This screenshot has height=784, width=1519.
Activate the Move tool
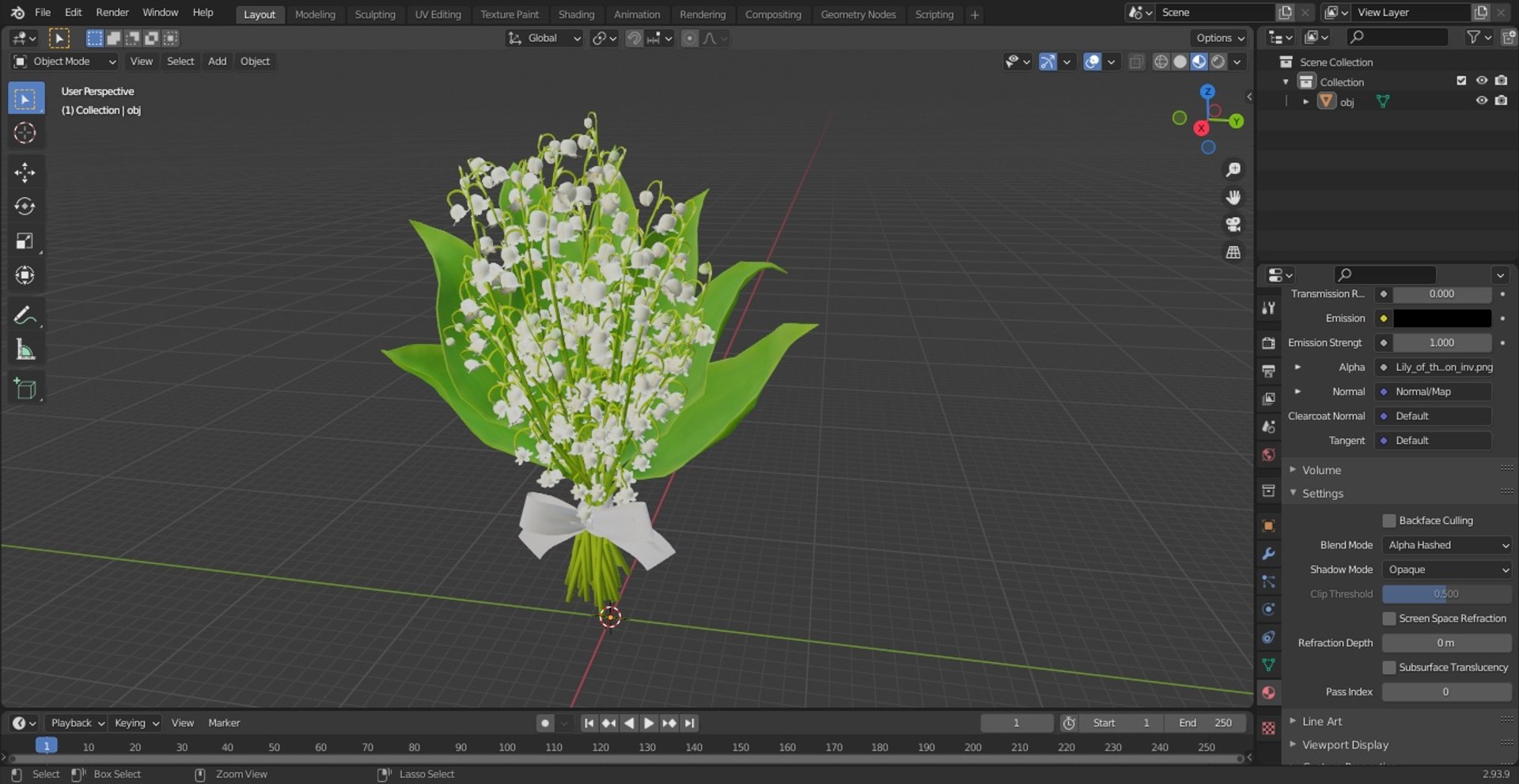[x=25, y=172]
